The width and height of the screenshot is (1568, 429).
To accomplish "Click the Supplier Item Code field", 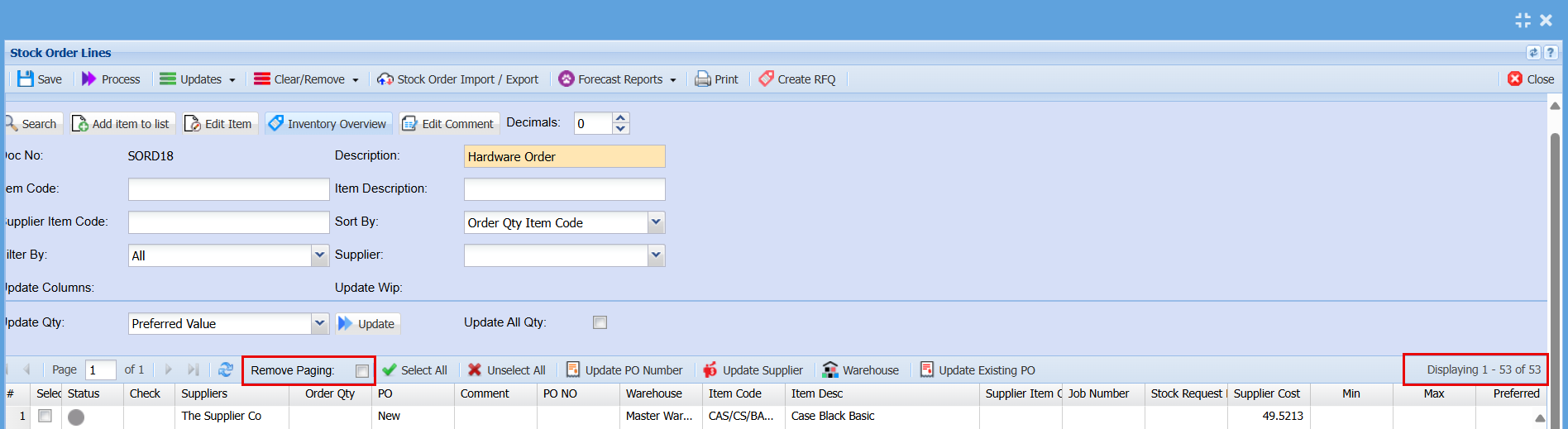I will [228, 222].
